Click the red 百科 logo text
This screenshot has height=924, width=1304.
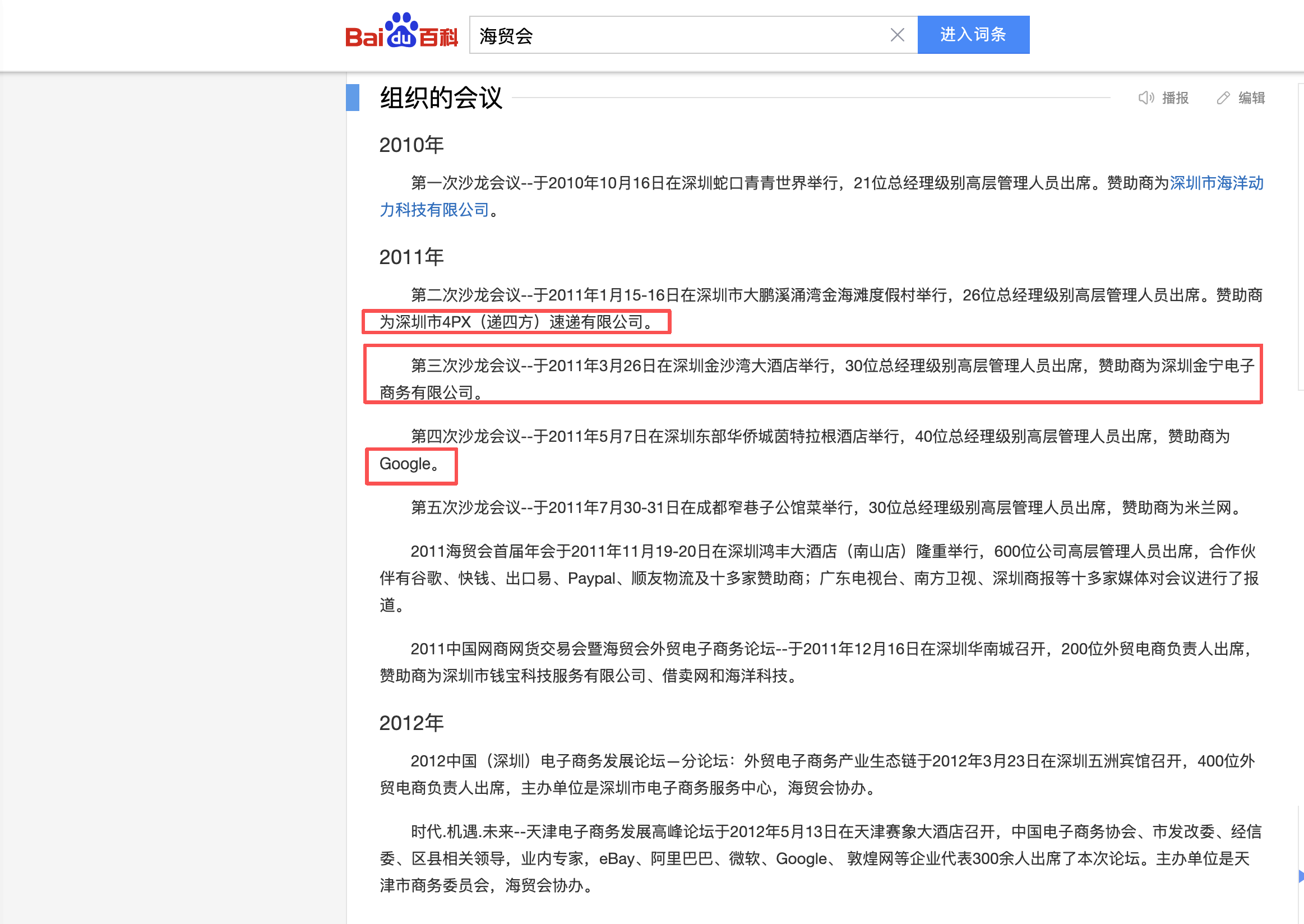coord(438,38)
